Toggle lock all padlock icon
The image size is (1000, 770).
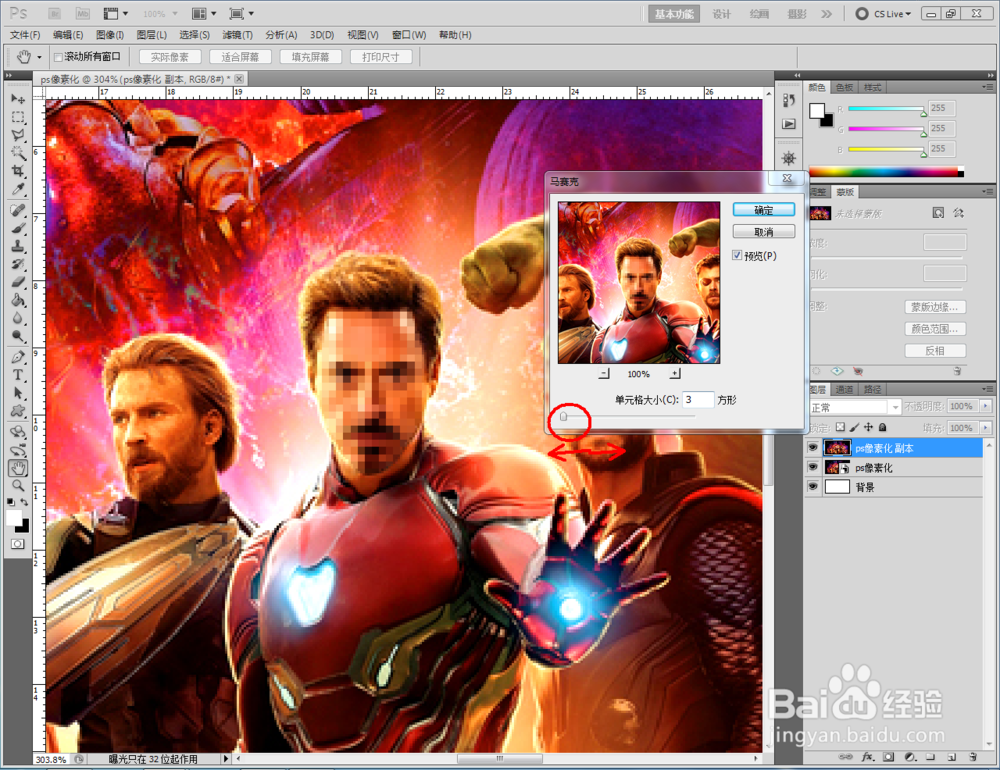tap(883, 427)
